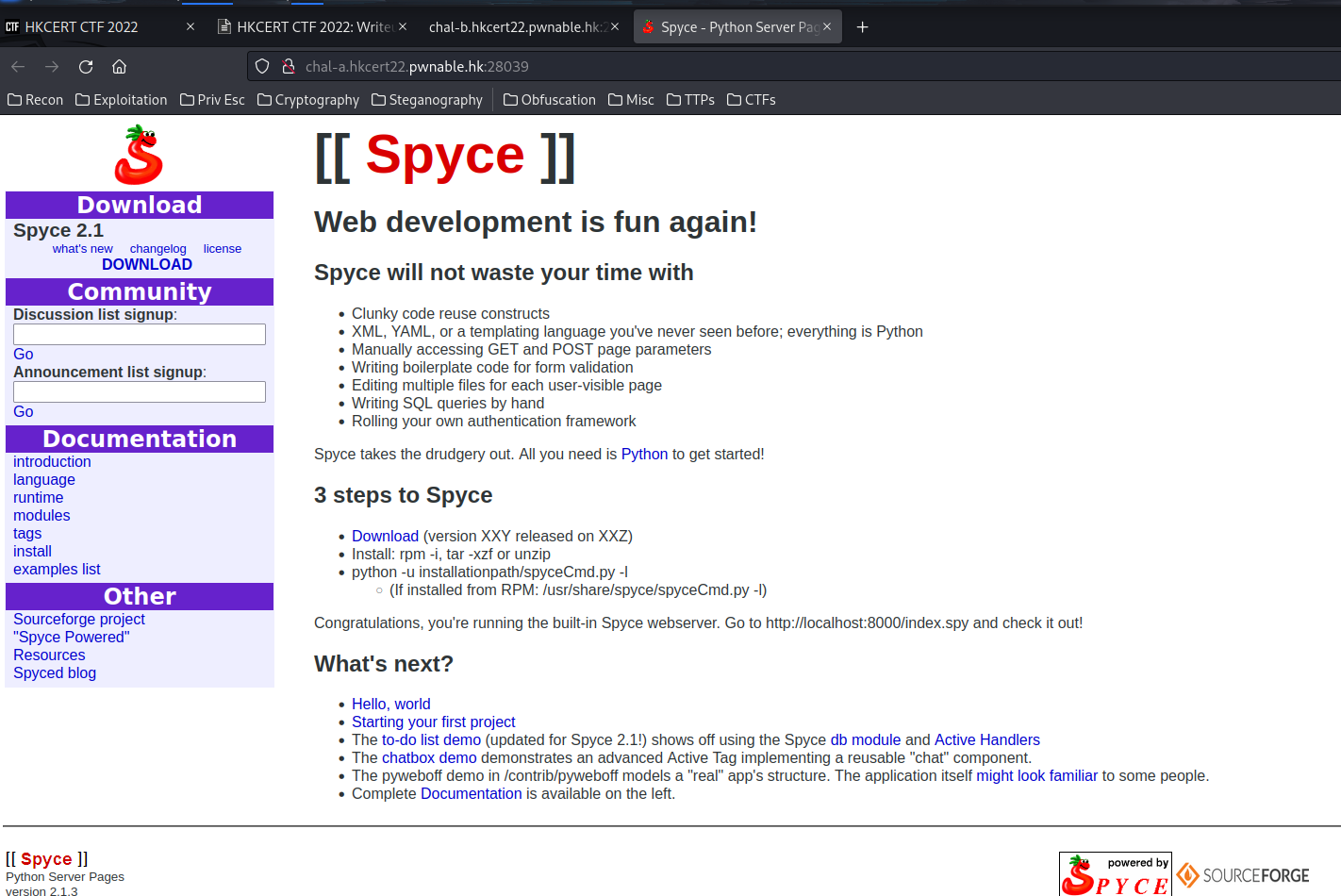1341x896 pixels.
Task: Open the license link
Action: click(x=223, y=249)
